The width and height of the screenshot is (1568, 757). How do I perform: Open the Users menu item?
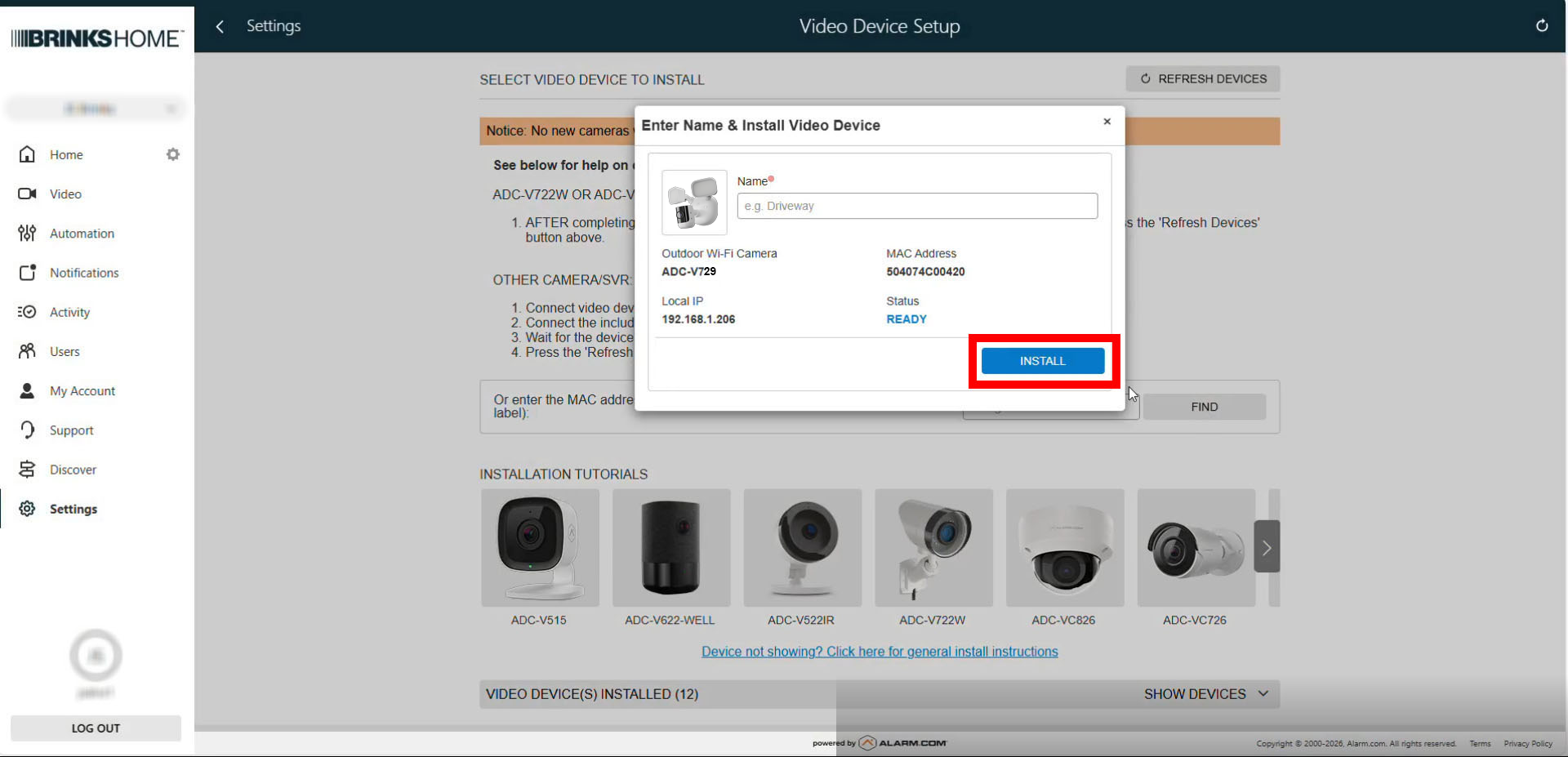(65, 352)
